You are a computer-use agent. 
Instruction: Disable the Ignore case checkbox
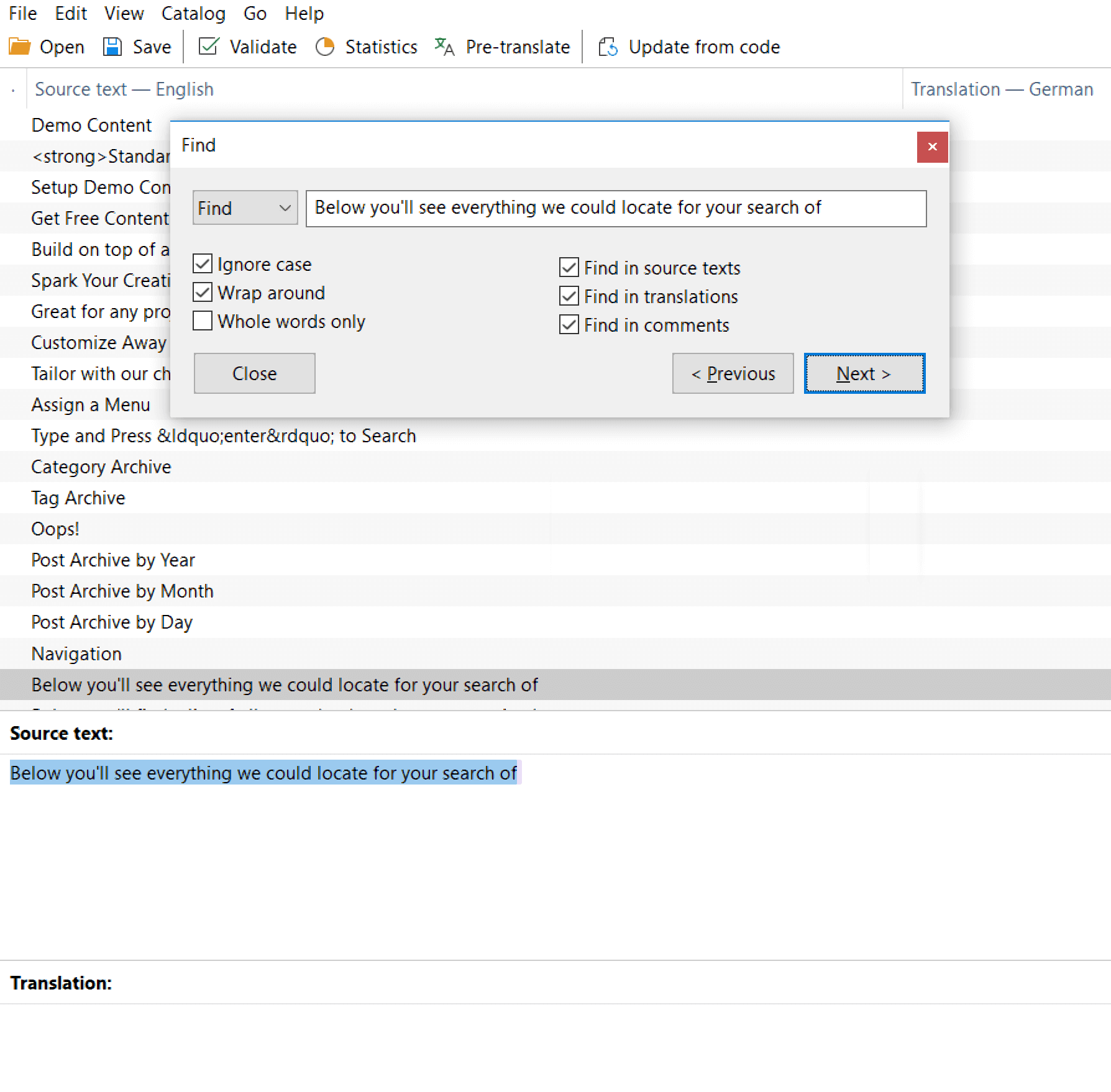(x=203, y=264)
